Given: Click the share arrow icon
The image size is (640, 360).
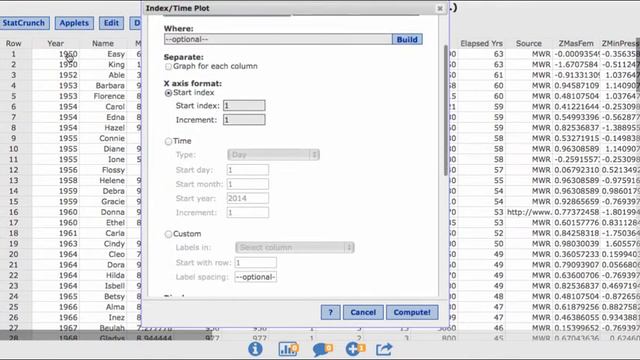Looking at the screenshot, I should click(x=384, y=349).
